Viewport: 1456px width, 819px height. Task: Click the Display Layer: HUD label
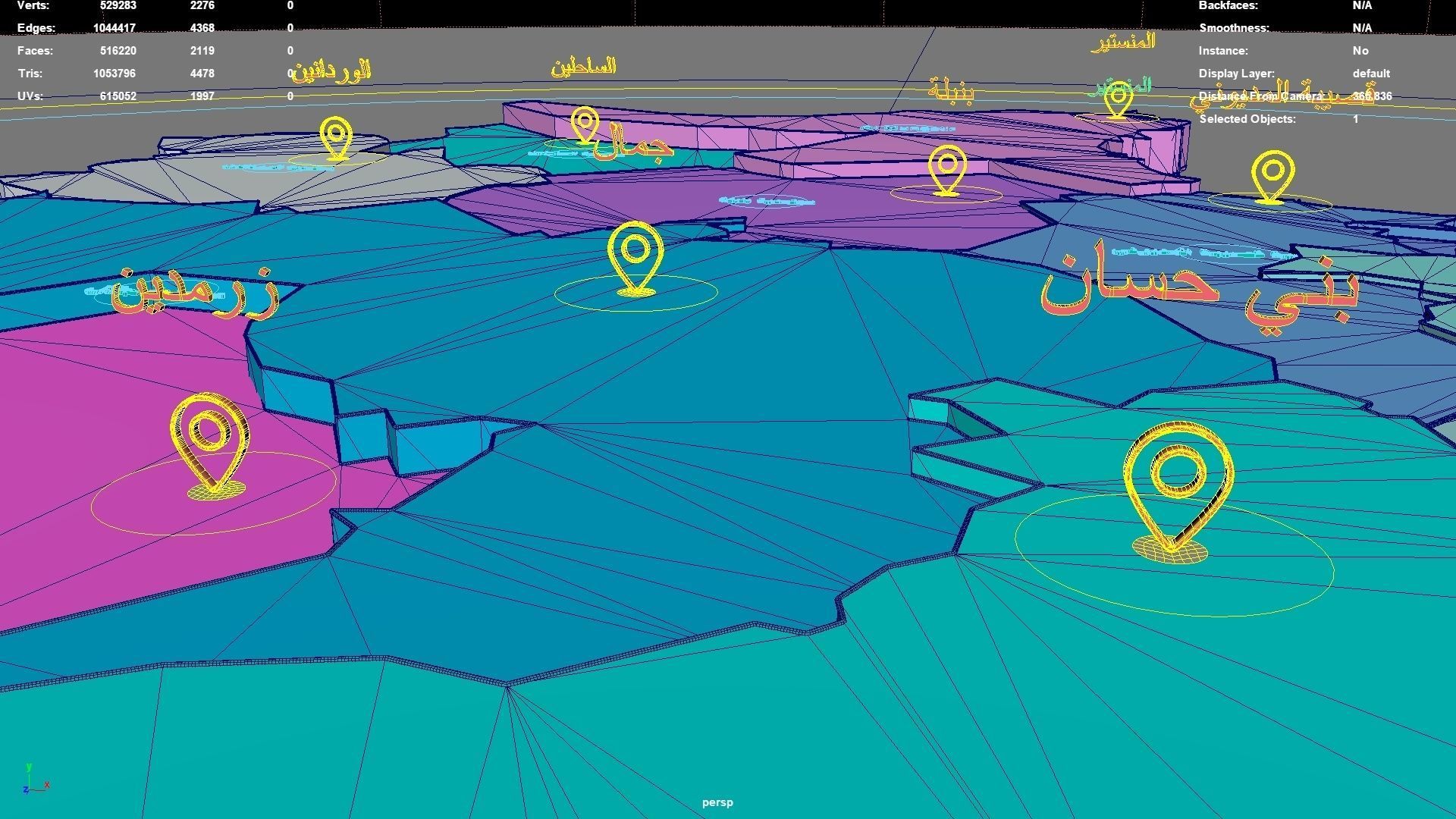(1236, 74)
